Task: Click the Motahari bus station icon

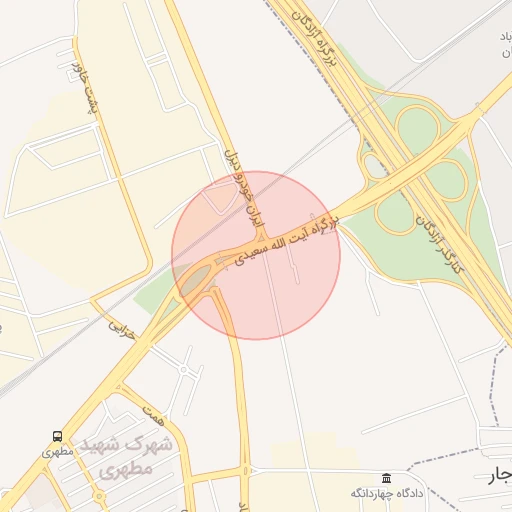Action: tap(57, 436)
